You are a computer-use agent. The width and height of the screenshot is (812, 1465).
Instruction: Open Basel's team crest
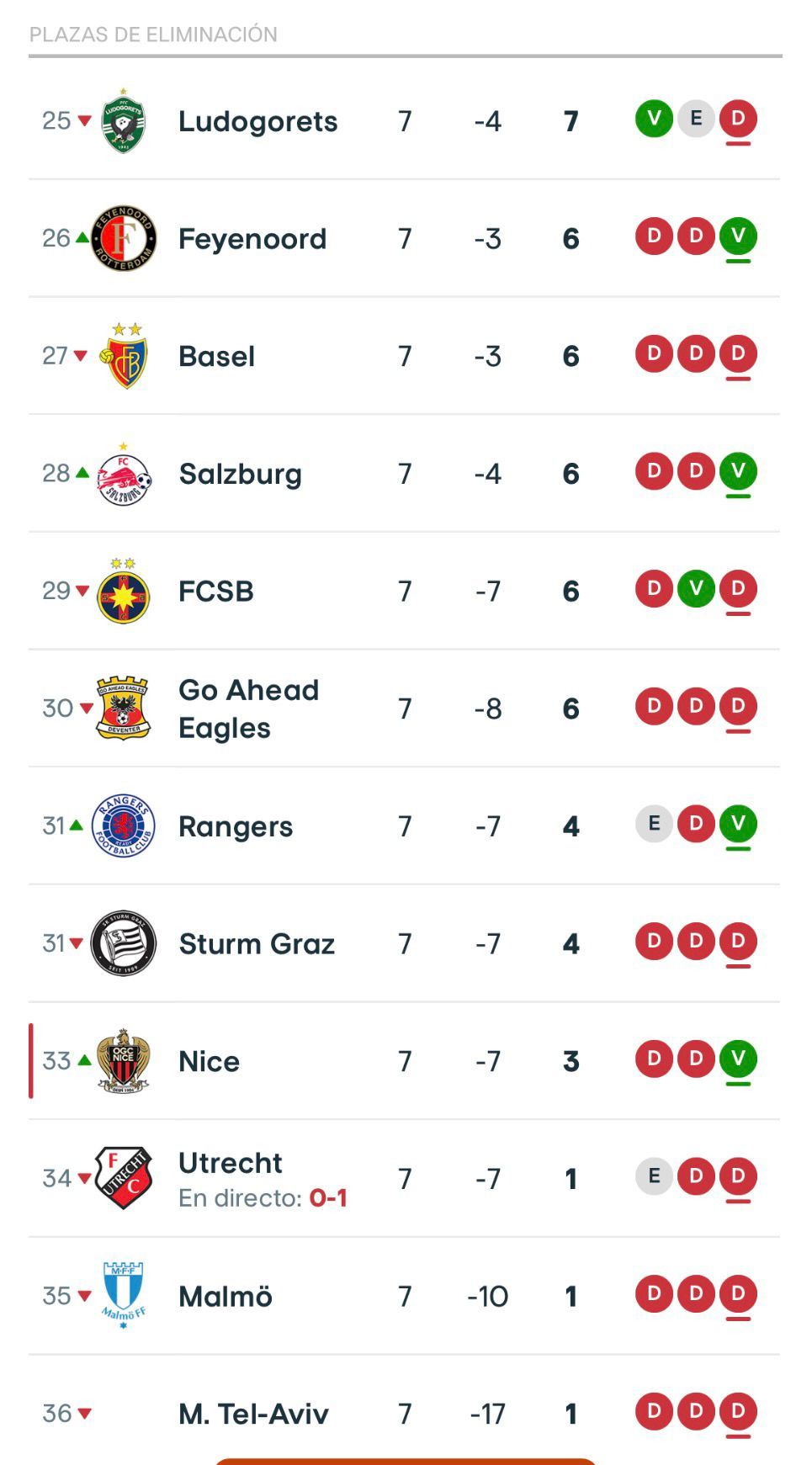point(125,355)
